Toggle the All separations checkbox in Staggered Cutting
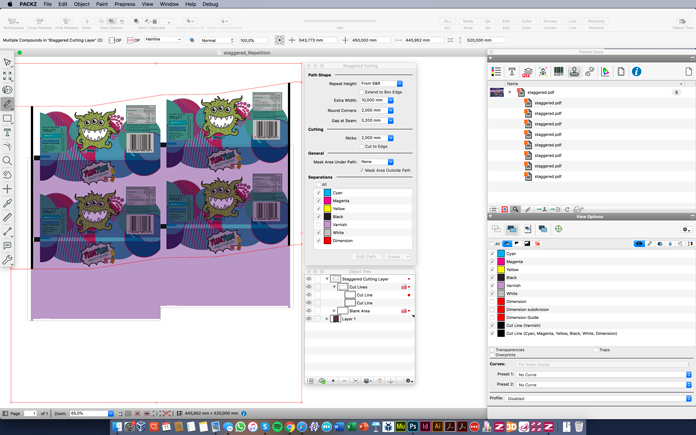The image size is (696, 435). coord(318,185)
